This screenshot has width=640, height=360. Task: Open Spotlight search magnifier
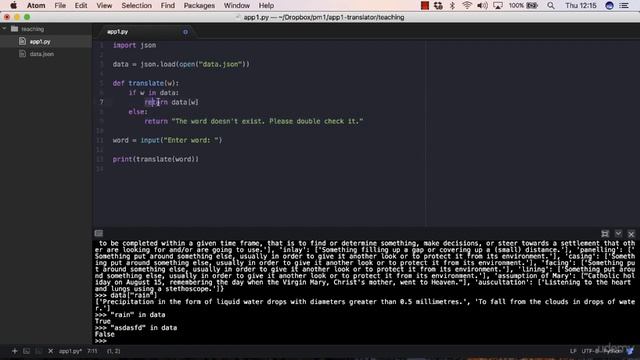pyautogui.click(x=551, y=6)
